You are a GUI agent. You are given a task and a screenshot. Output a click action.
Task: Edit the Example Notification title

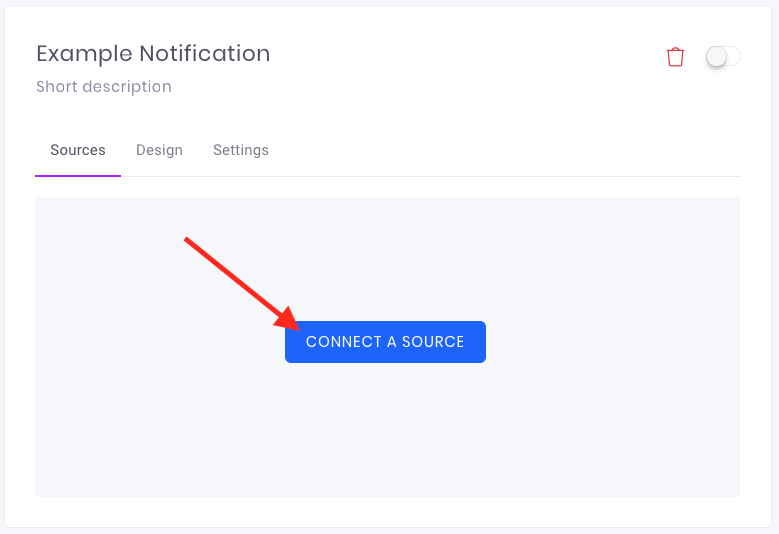(153, 54)
